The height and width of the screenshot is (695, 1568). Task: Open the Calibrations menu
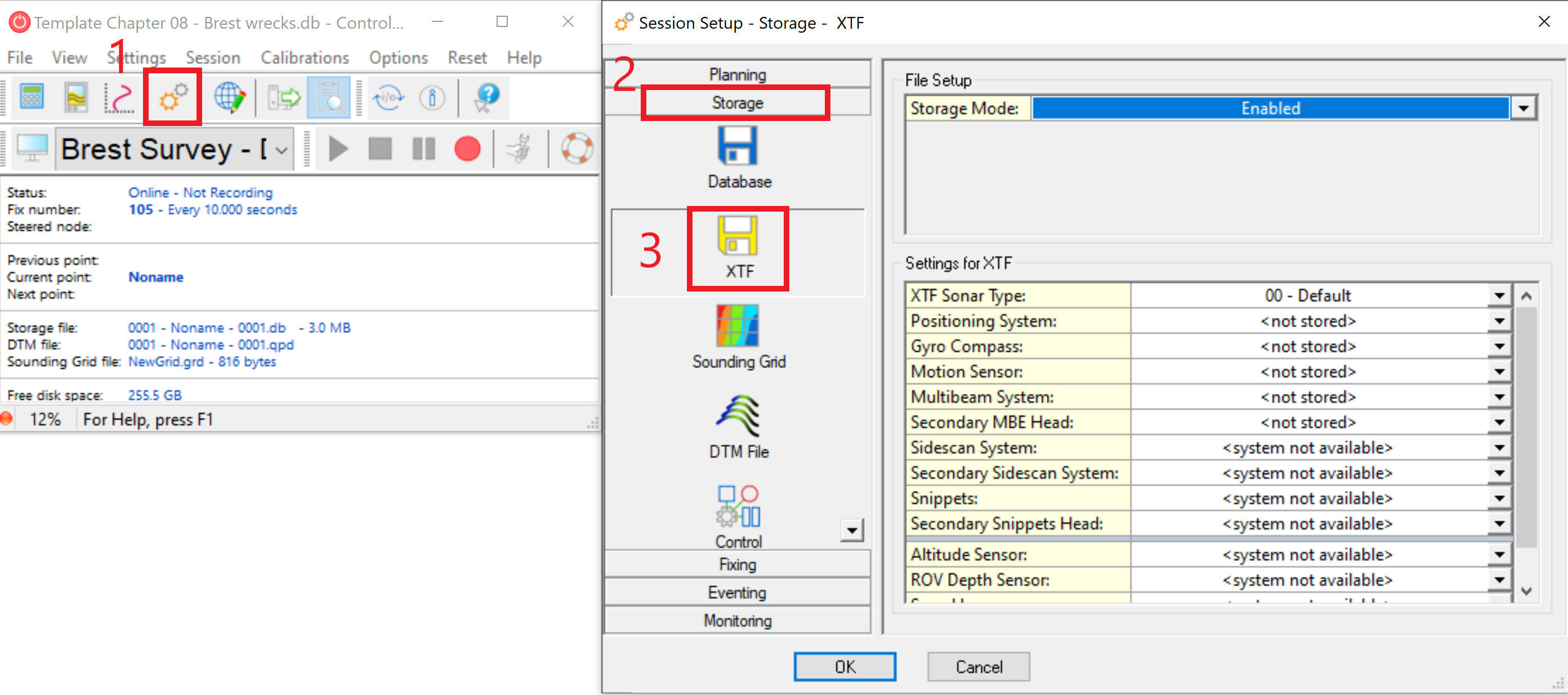[305, 58]
